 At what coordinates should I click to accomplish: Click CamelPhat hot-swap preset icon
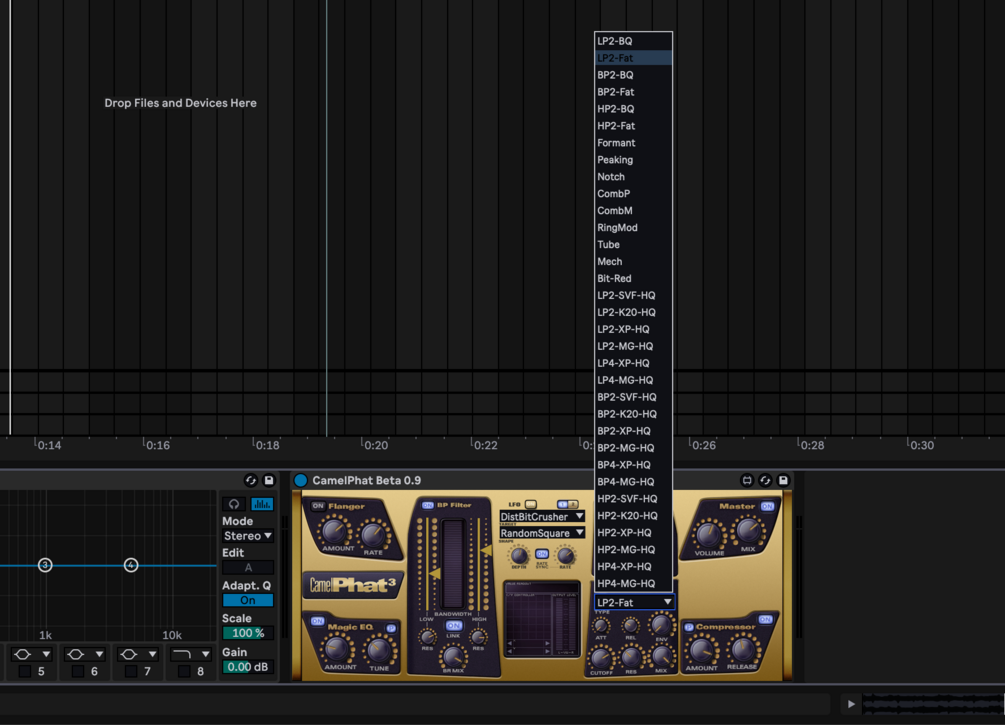(x=765, y=480)
